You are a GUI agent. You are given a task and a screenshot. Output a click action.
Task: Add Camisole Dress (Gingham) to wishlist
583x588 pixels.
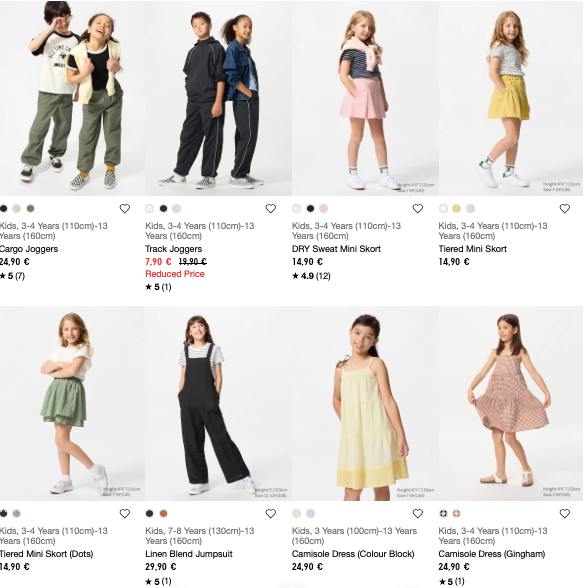[x=565, y=513]
